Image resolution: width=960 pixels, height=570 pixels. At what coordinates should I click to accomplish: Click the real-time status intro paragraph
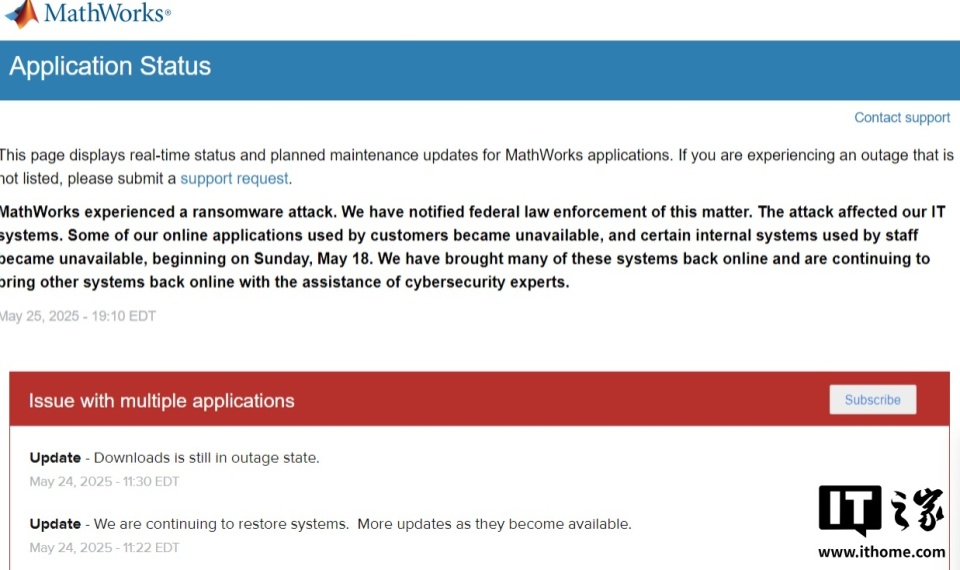(477, 167)
